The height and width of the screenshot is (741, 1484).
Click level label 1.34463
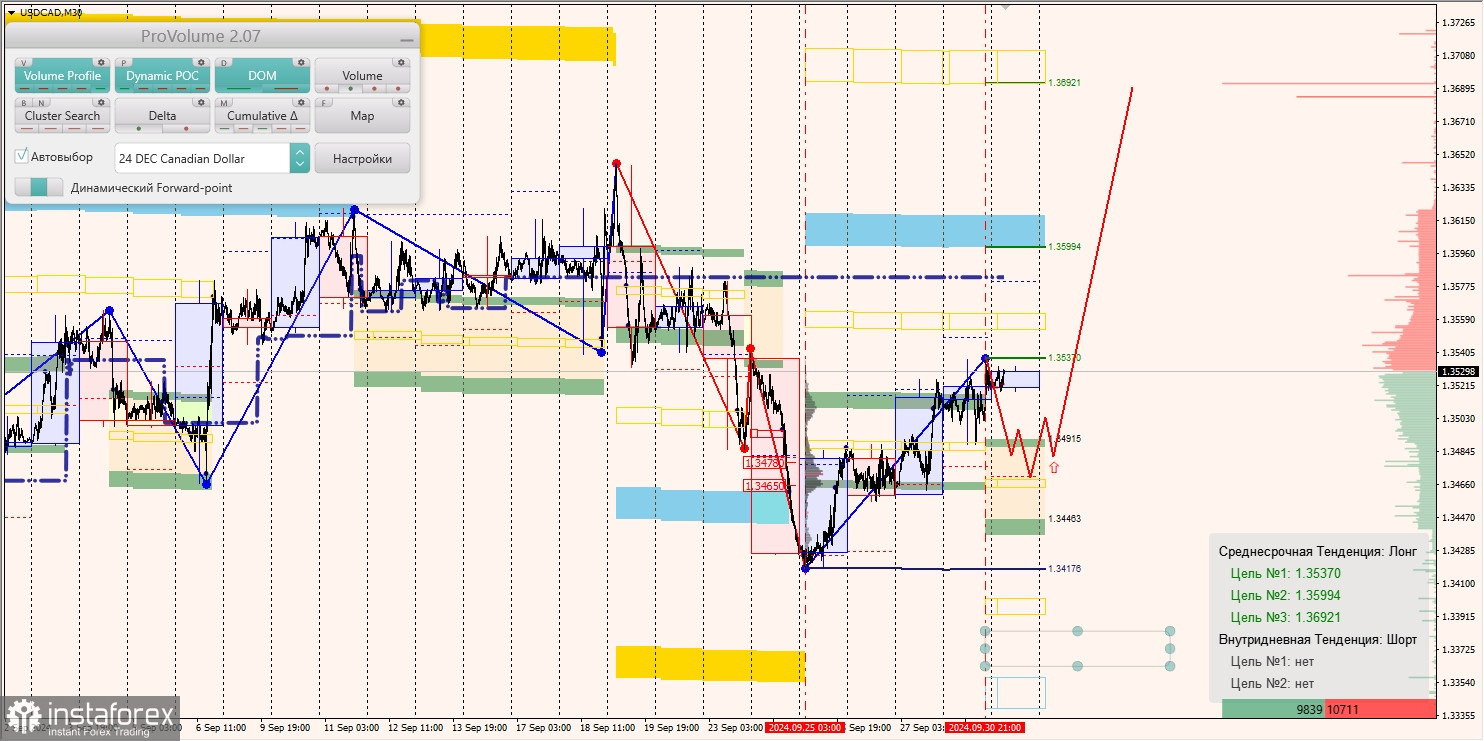tap(1065, 518)
